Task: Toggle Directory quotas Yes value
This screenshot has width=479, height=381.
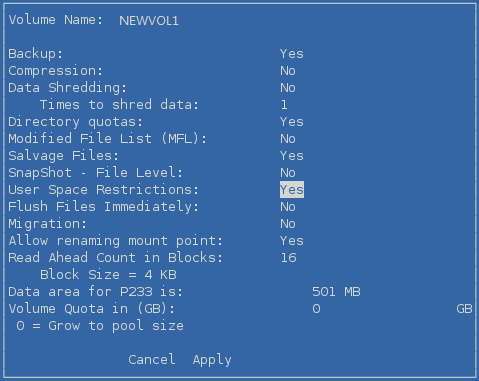Action: coord(292,122)
